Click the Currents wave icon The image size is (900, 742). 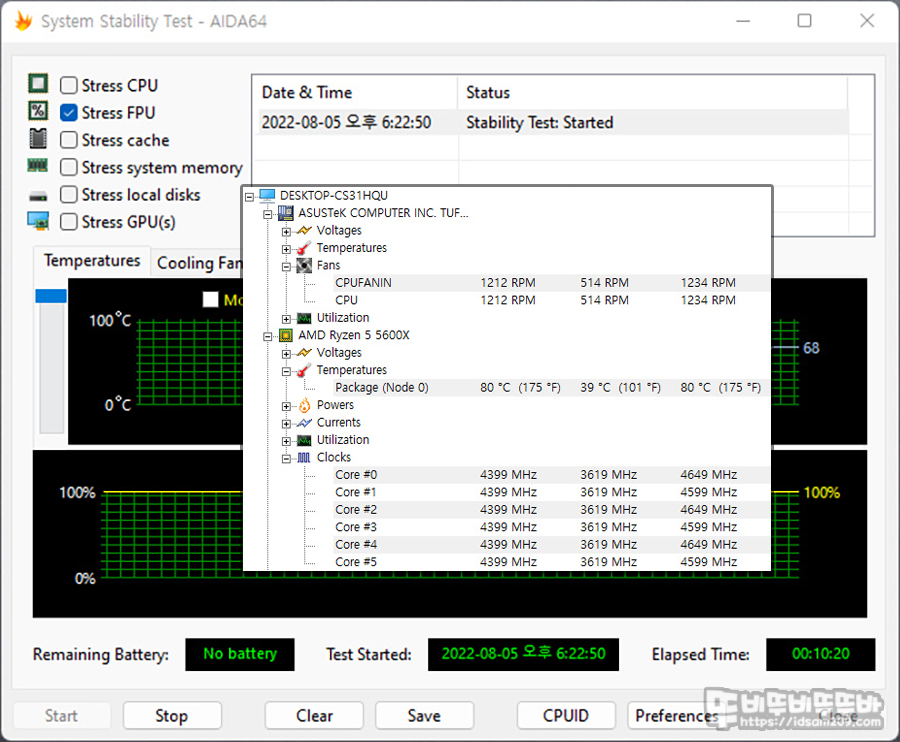pyautogui.click(x=304, y=423)
